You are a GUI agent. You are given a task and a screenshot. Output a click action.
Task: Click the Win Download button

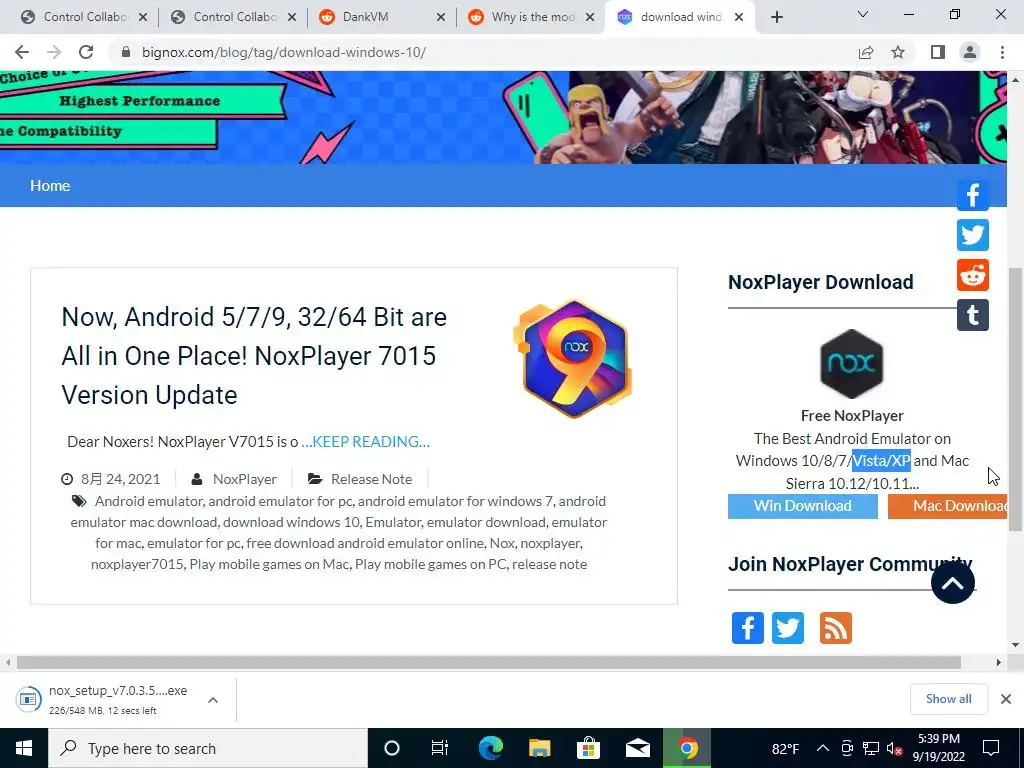point(803,506)
